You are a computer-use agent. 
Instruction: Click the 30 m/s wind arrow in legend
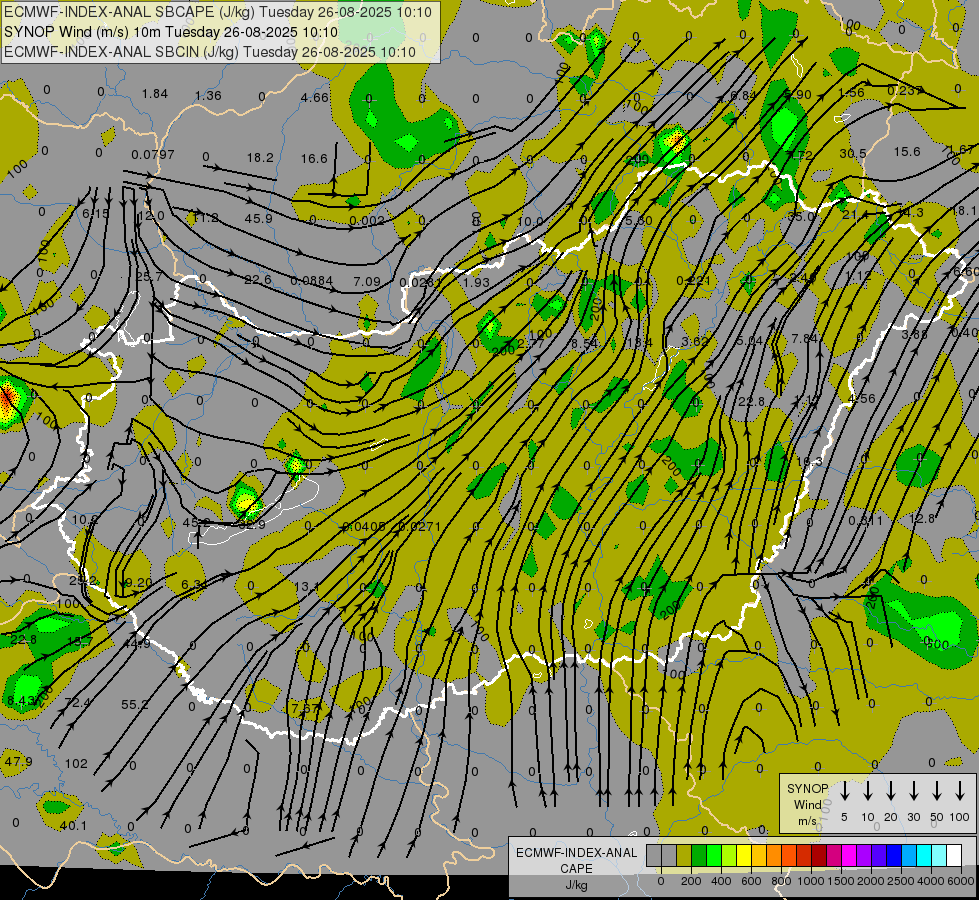[914, 791]
